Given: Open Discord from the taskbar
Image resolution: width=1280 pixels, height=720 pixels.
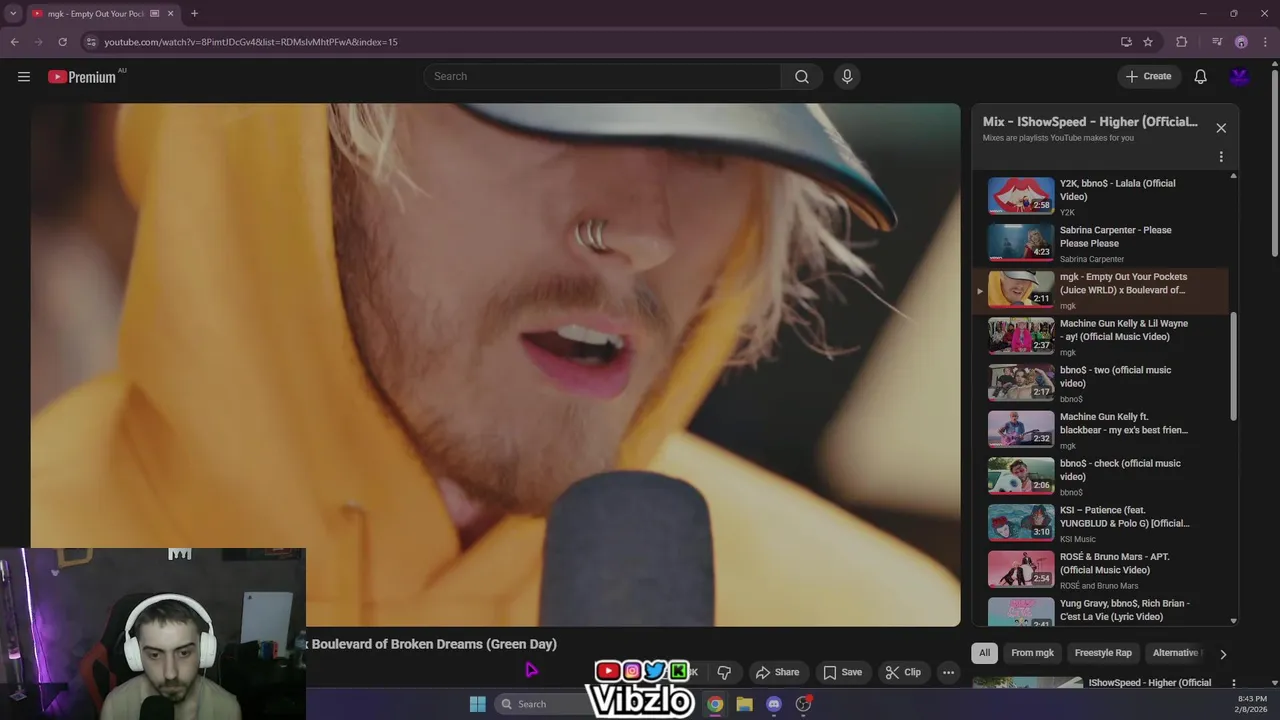Looking at the screenshot, I should click(x=773, y=704).
